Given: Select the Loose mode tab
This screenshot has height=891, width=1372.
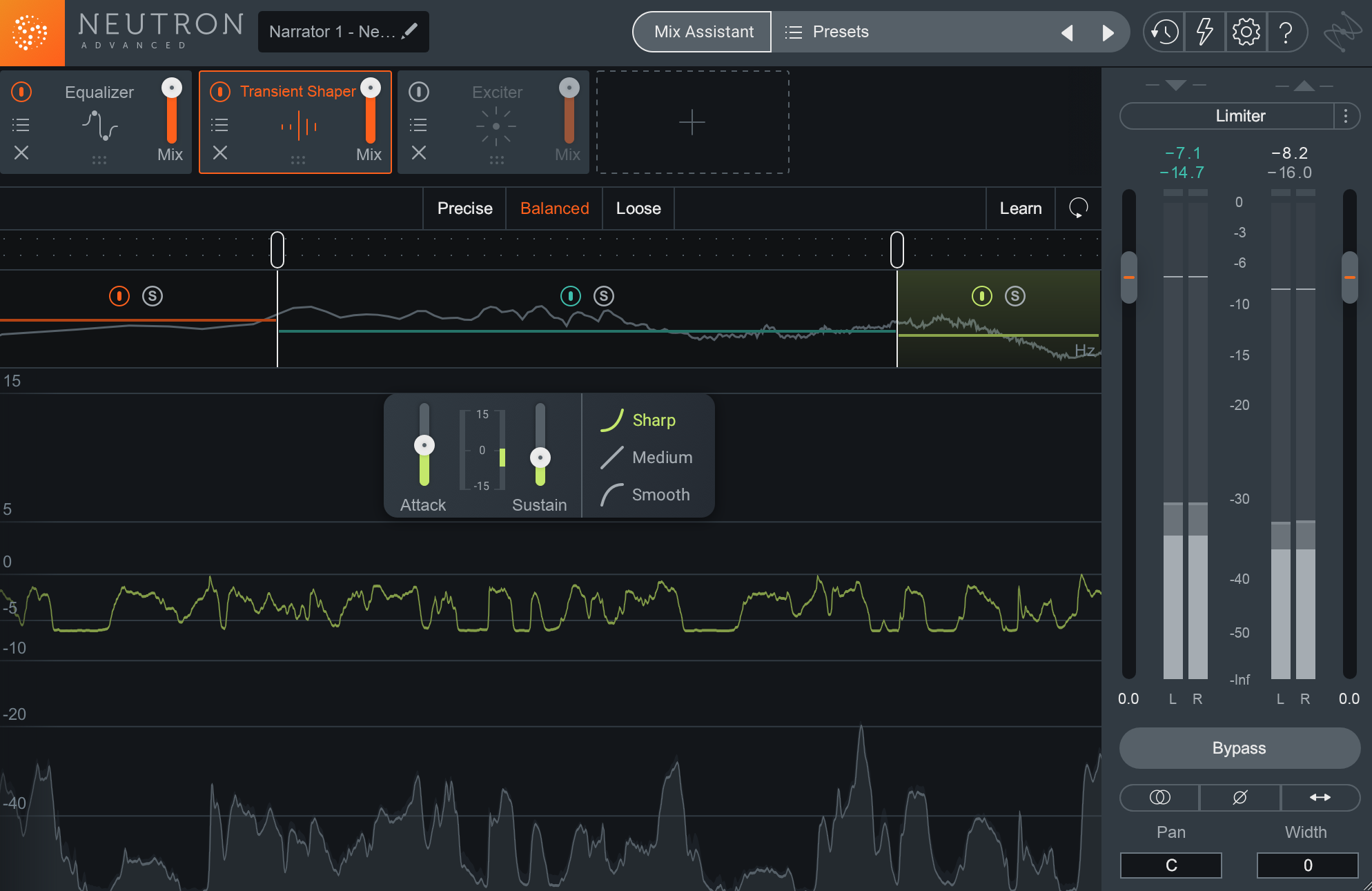Looking at the screenshot, I should coord(638,208).
